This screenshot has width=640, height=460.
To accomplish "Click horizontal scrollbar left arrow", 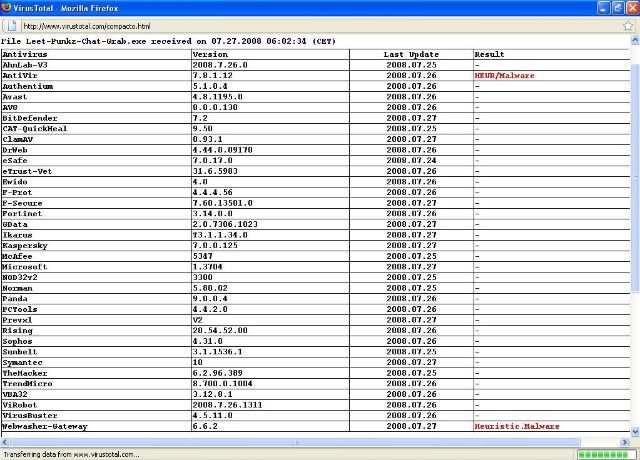I will (4, 442).
